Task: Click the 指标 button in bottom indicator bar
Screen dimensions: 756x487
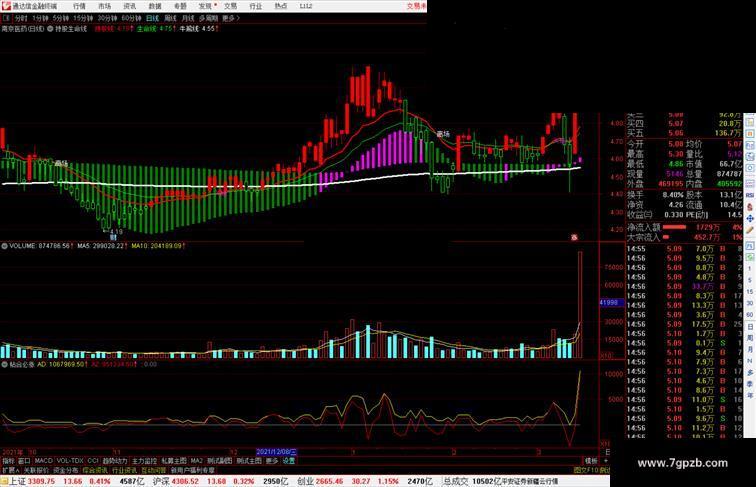Action: pos(8,461)
